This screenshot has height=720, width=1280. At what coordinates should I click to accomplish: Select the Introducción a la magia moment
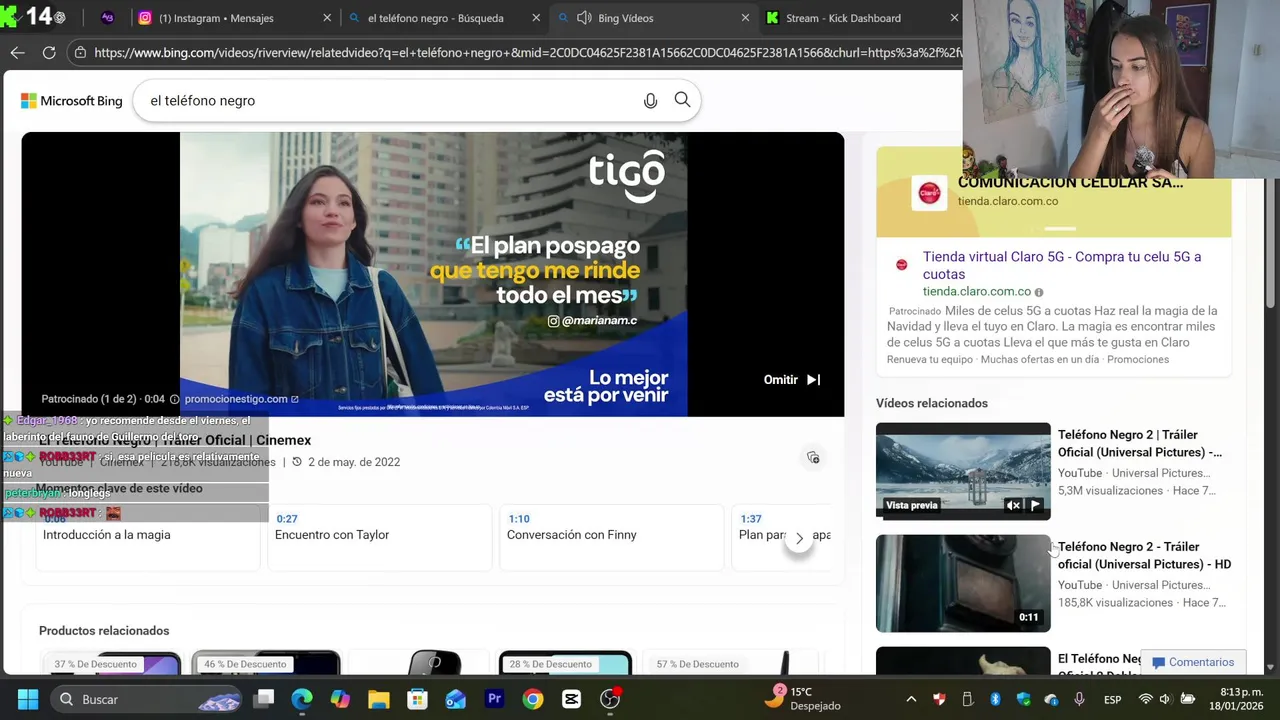pos(147,537)
